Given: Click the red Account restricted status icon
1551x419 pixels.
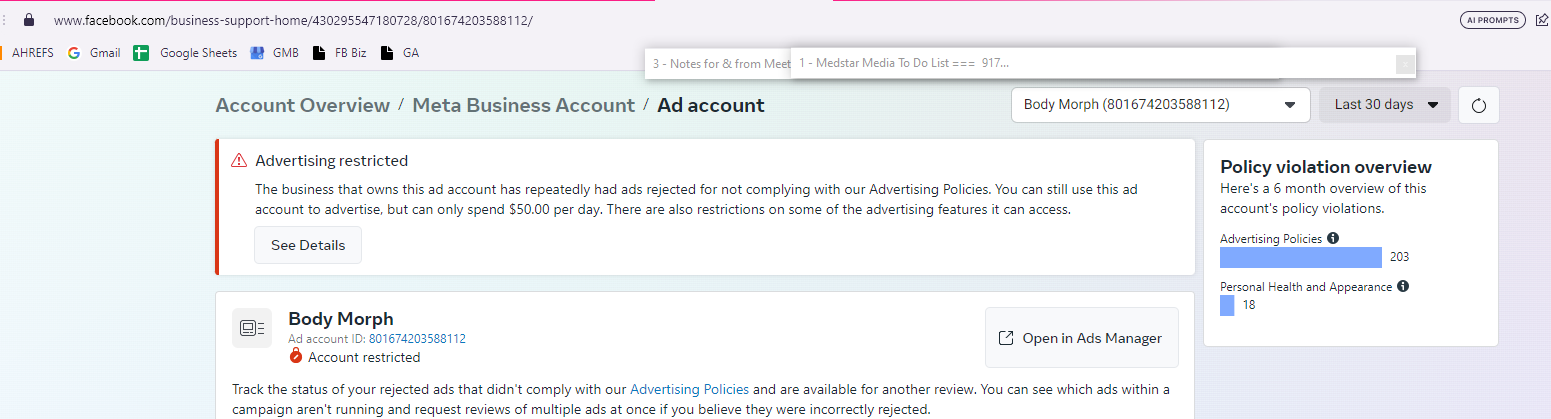Looking at the screenshot, I should [x=295, y=357].
